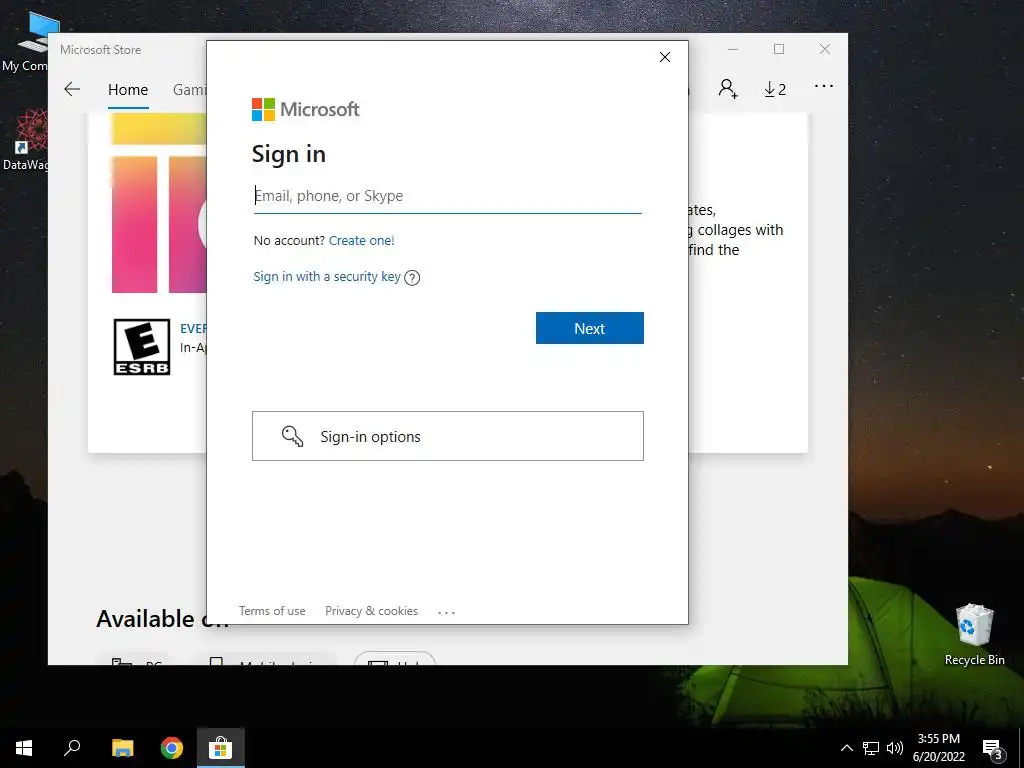This screenshot has height=768, width=1024.
Task: Click the Email, phone, or Skype field
Action: [x=447, y=196]
